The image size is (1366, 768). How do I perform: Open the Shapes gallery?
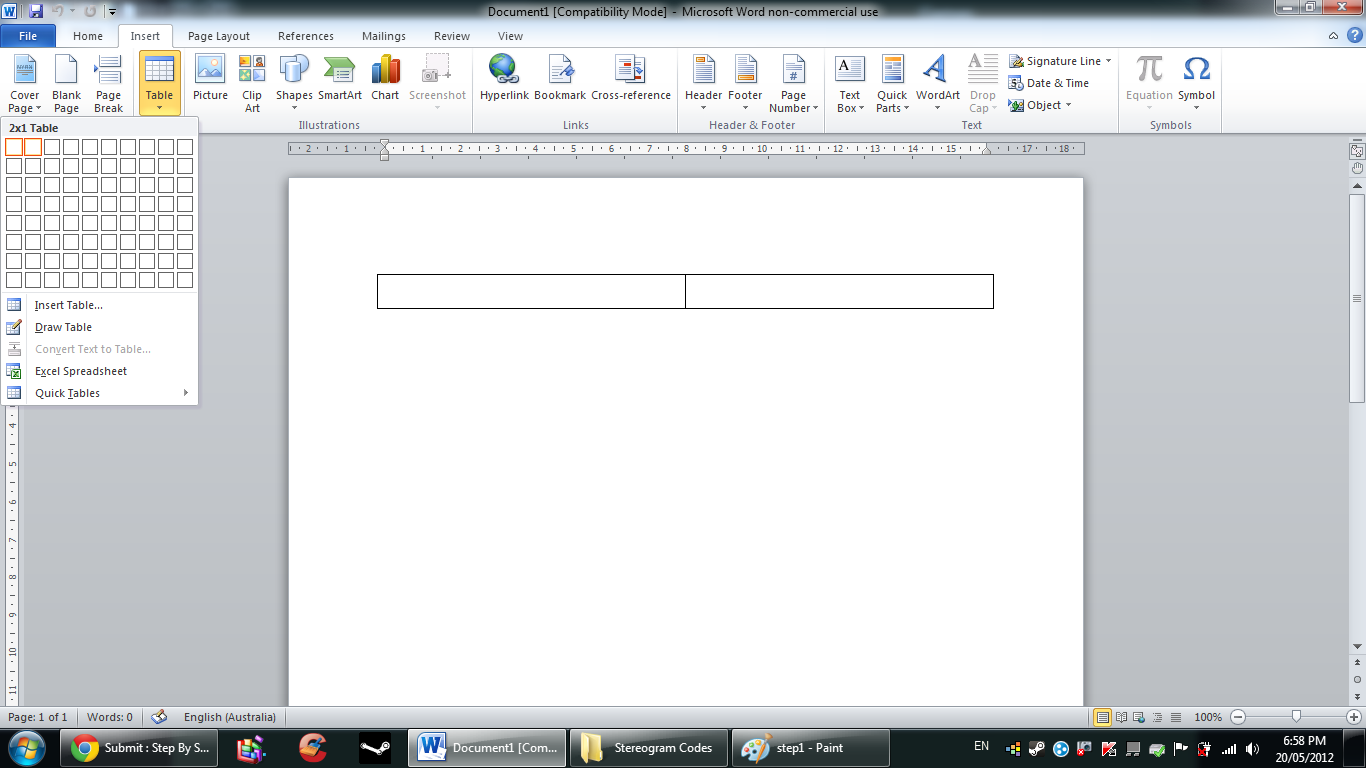pos(293,84)
